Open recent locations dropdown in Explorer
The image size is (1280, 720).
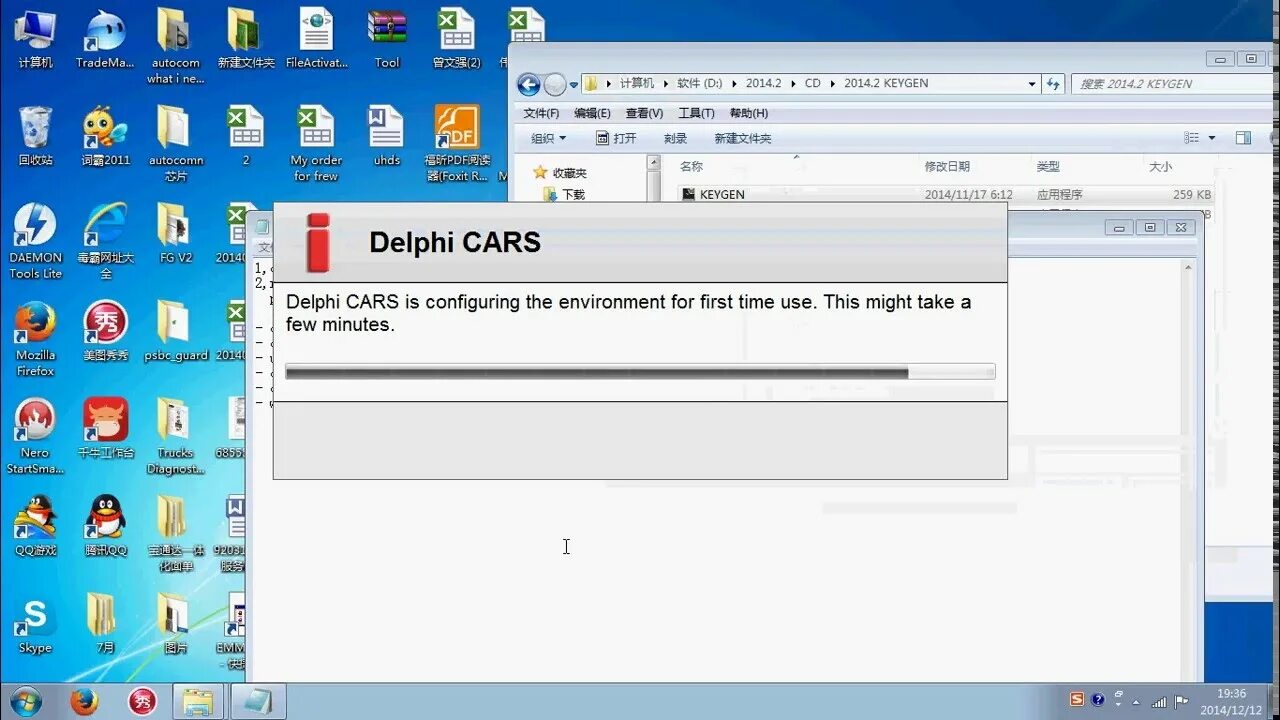[x=574, y=85]
